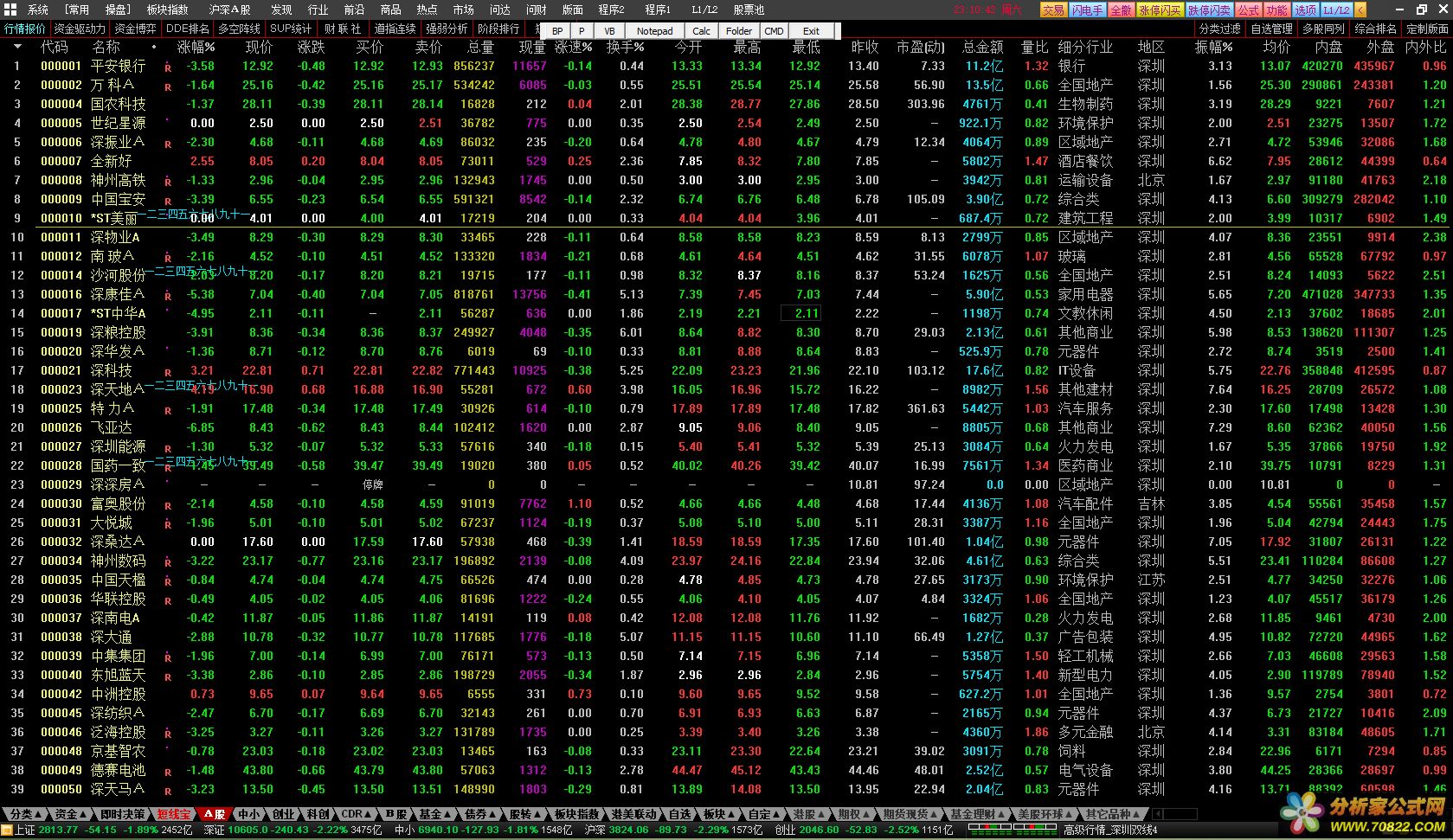Click the R marker beside 万科A
This screenshot has width=1453, height=840.
pyautogui.click(x=168, y=86)
